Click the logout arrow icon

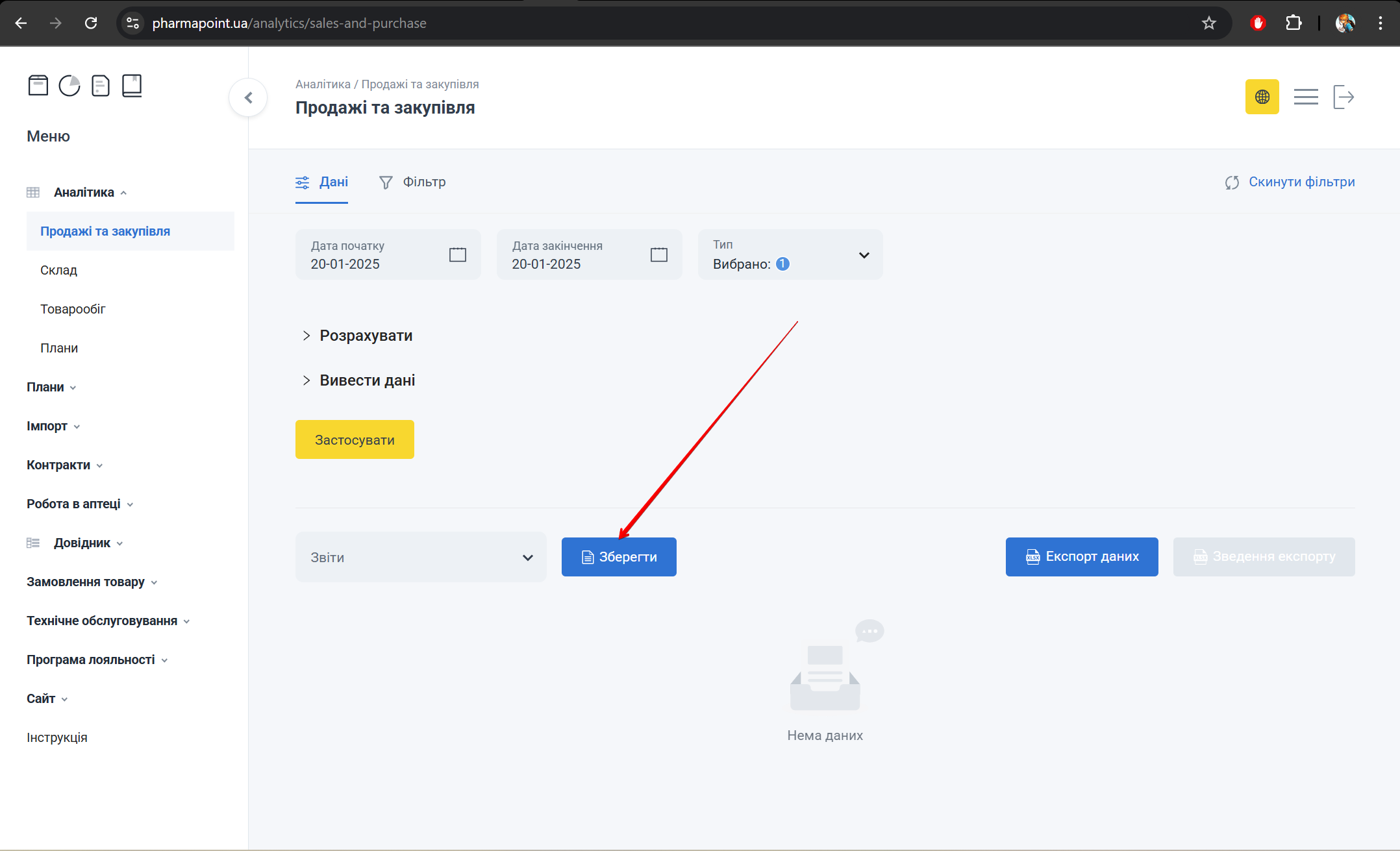tap(1343, 97)
